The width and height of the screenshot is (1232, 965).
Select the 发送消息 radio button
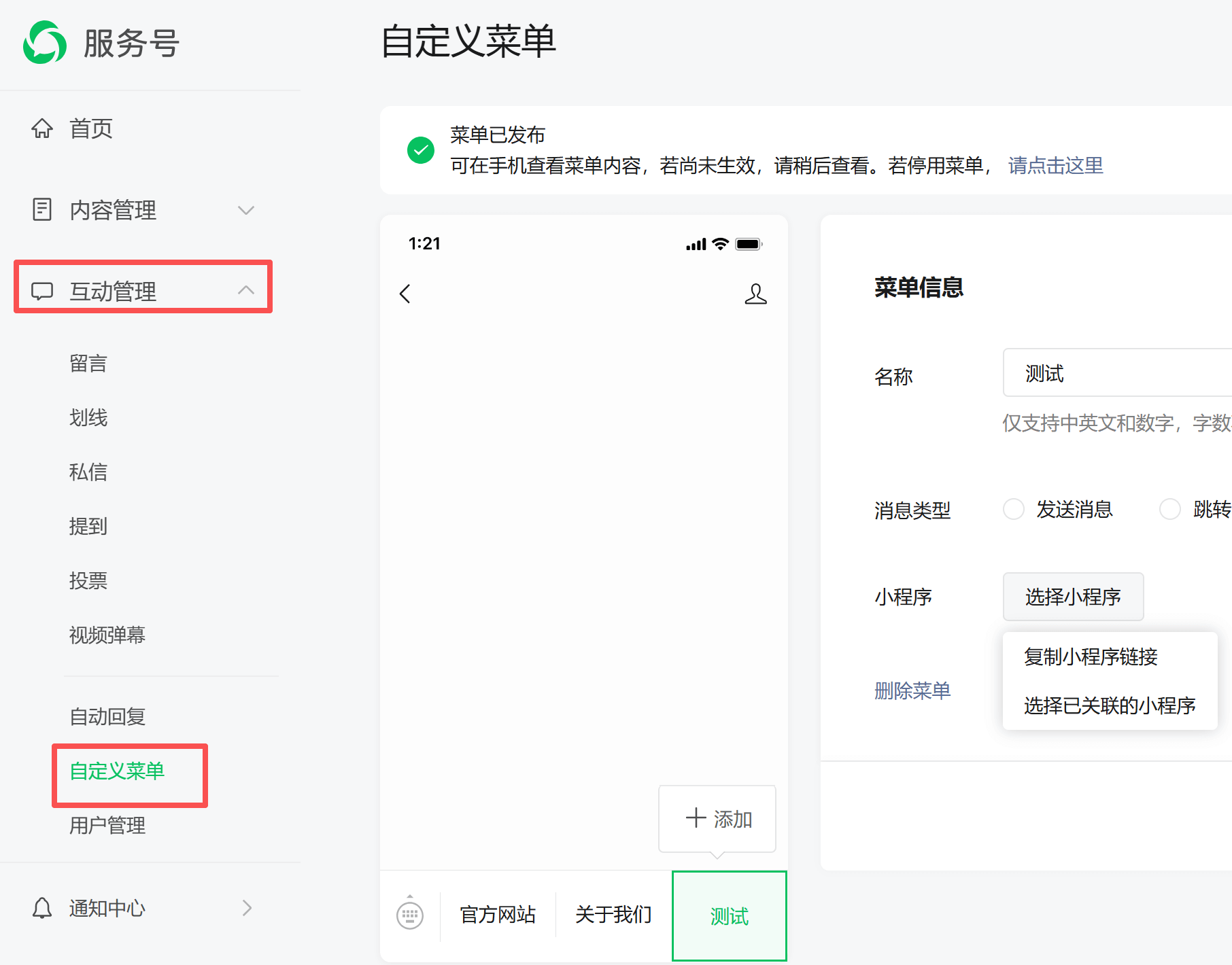coord(1014,509)
